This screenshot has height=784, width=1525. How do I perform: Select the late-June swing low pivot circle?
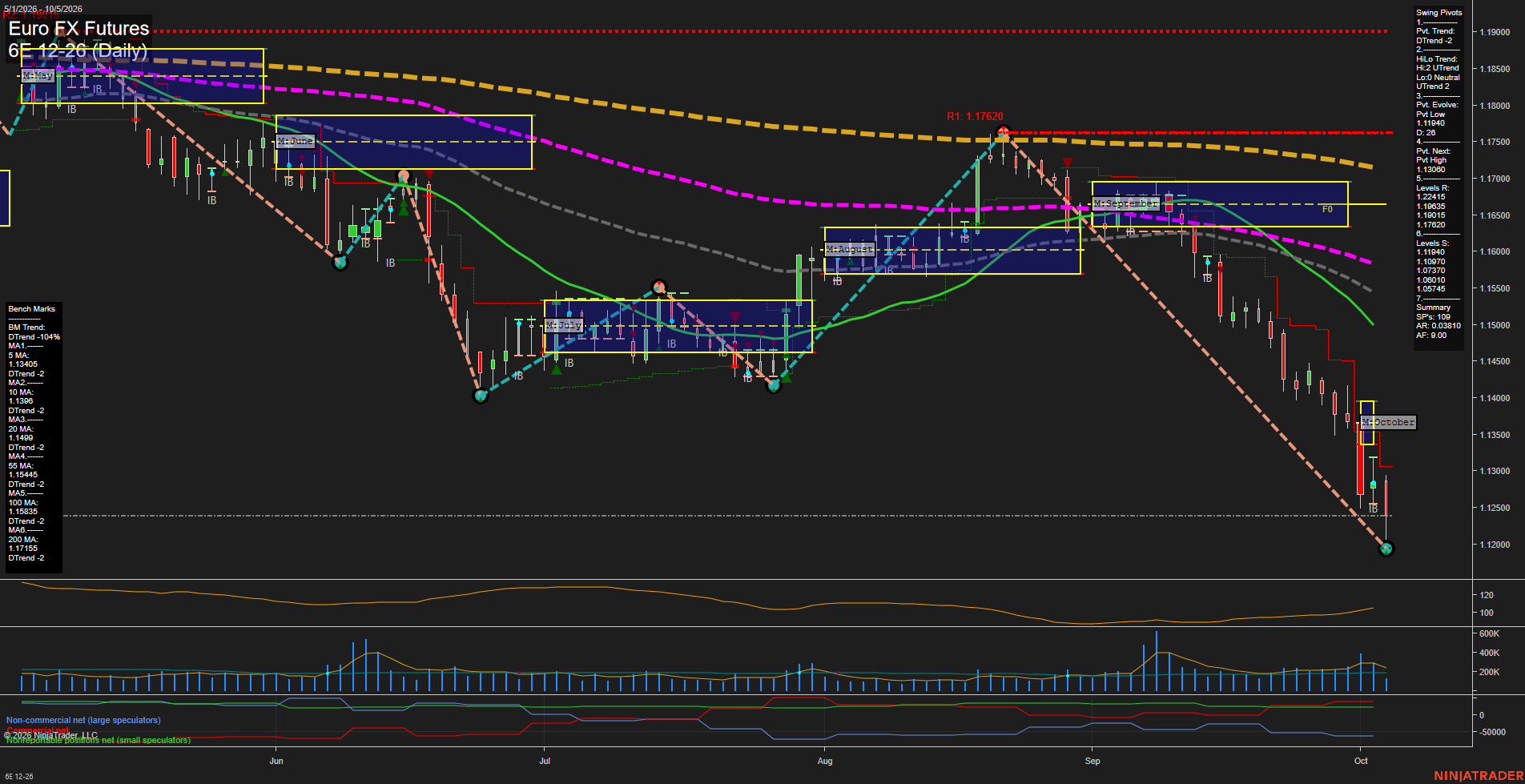481,396
